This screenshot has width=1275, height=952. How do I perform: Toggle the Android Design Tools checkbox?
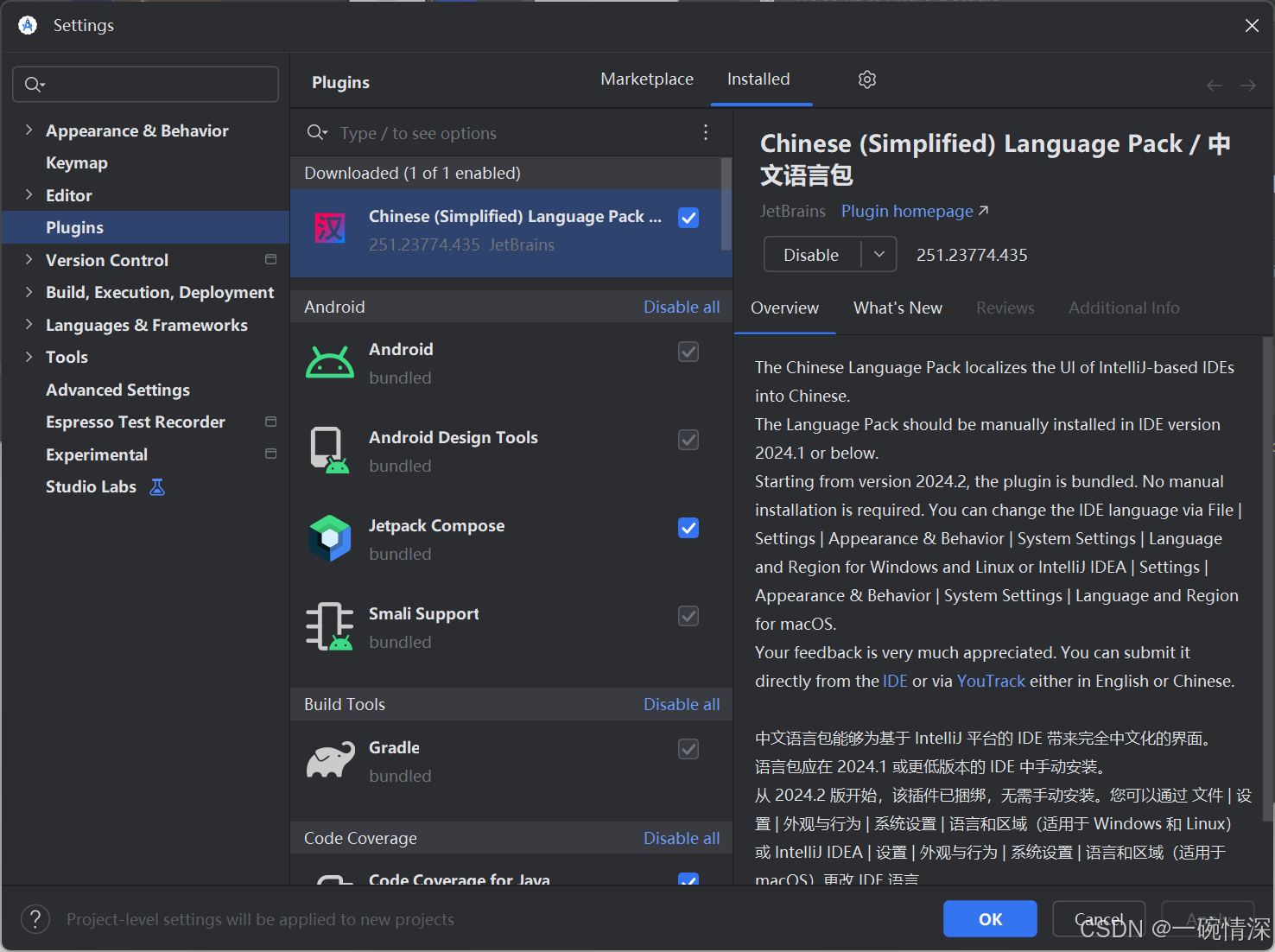tap(688, 440)
